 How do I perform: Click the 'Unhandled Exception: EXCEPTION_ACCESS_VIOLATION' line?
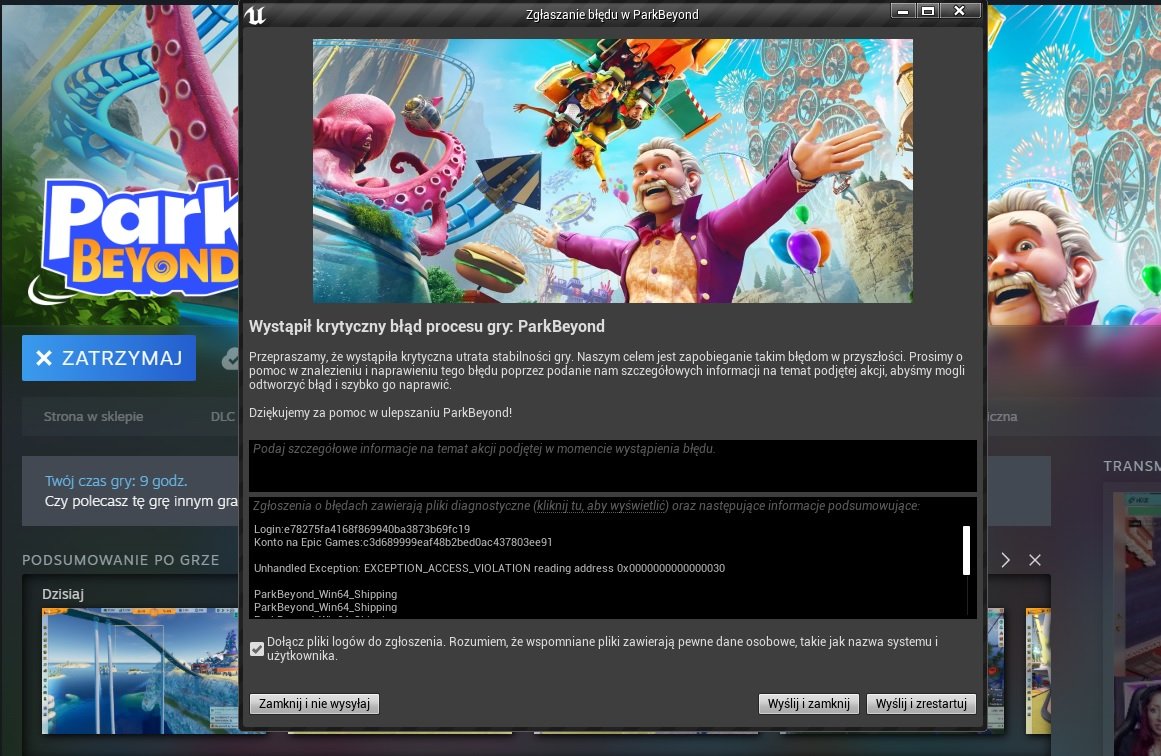coord(489,569)
